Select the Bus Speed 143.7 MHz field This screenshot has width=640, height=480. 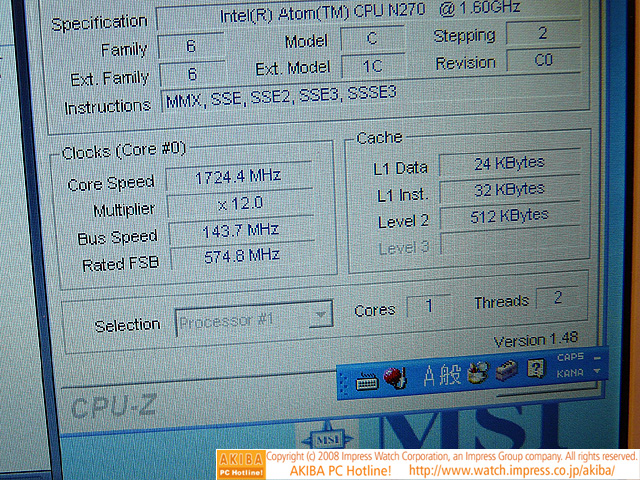(x=240, y=232)
